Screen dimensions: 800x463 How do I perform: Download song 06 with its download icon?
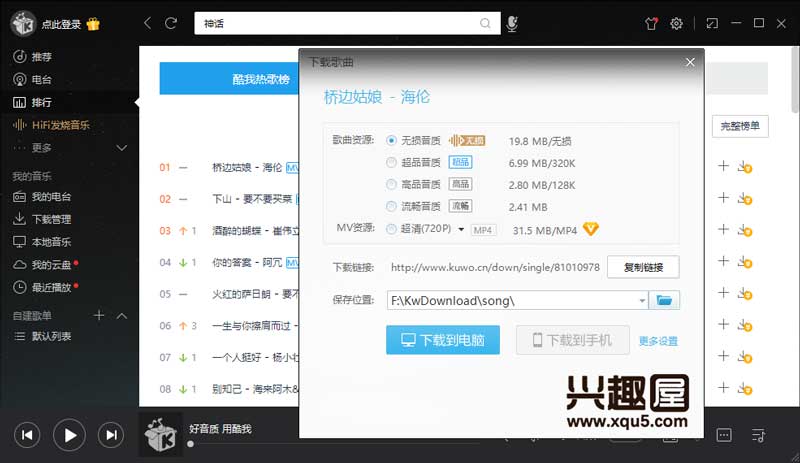745,325
